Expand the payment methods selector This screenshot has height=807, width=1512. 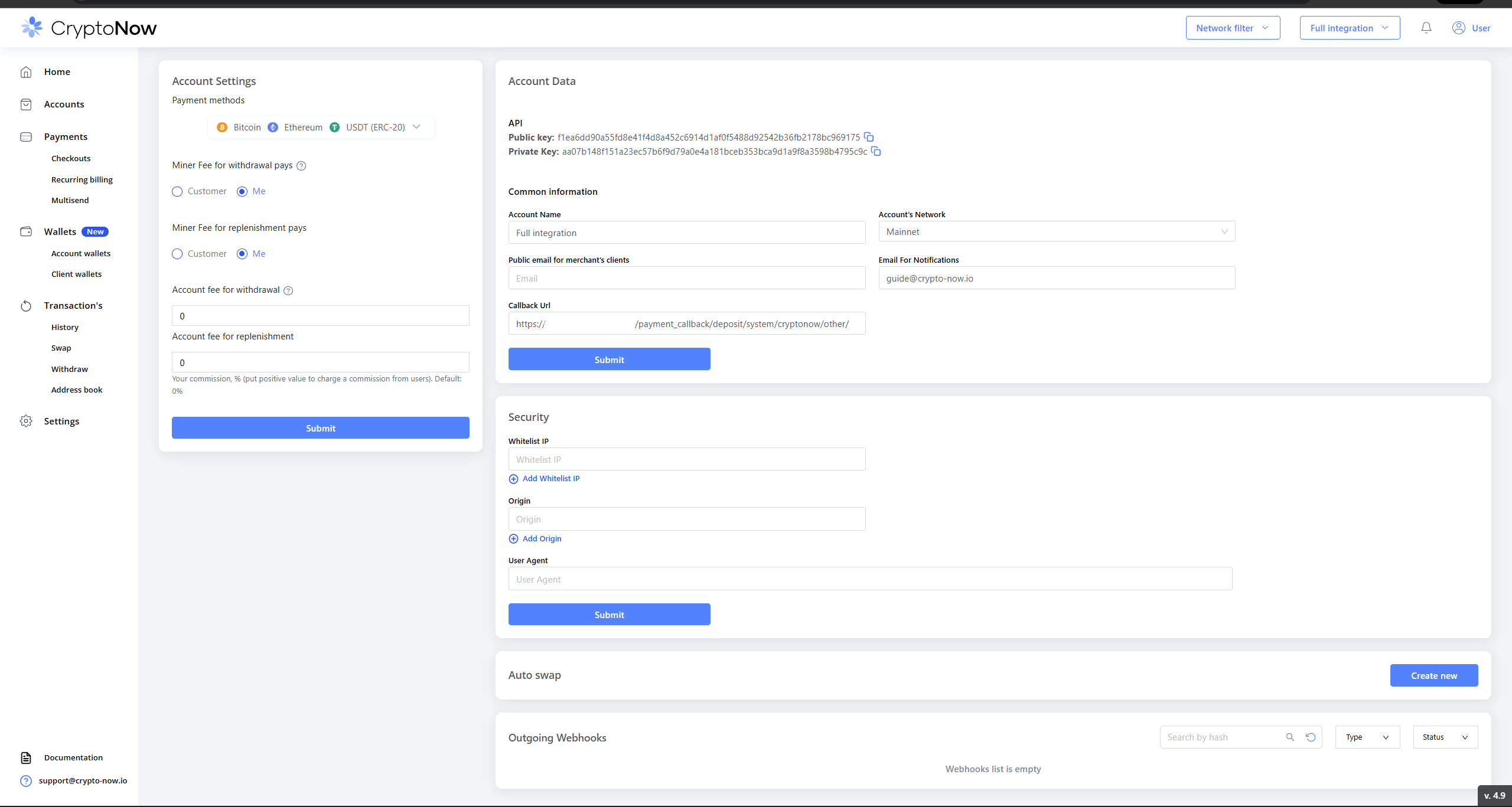click(321, 127)
